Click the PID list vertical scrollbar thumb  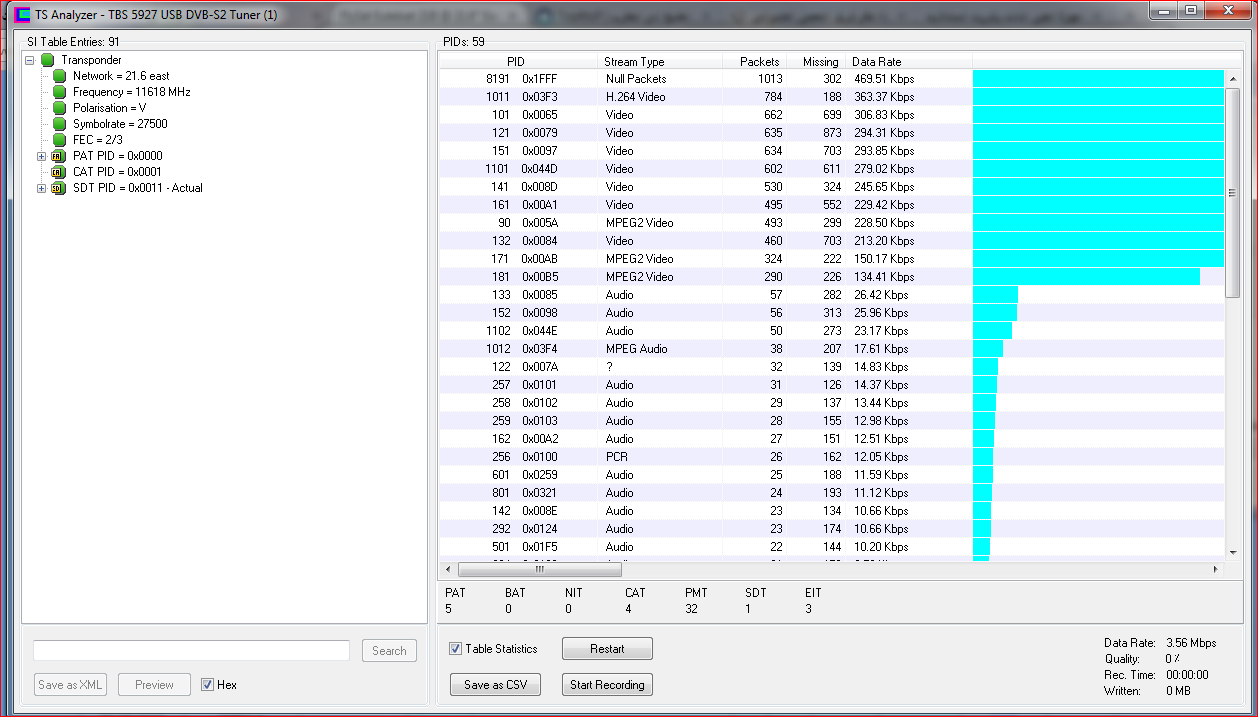click(x=1232, y=190)
